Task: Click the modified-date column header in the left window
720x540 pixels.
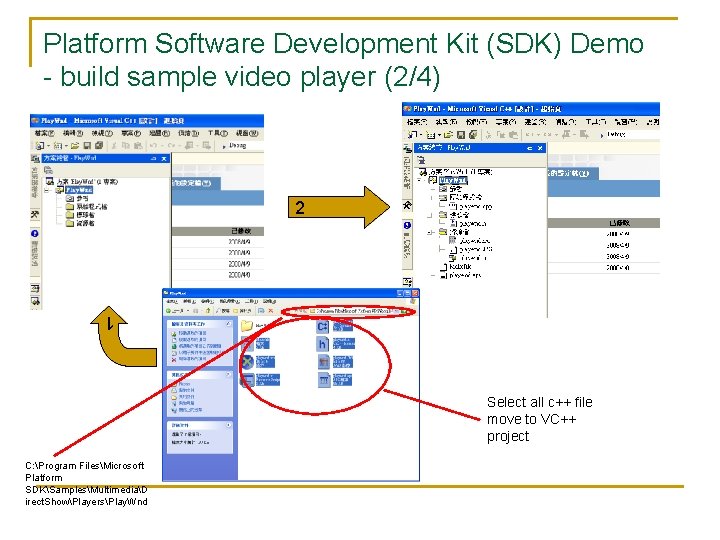Action: pos(241,231)
